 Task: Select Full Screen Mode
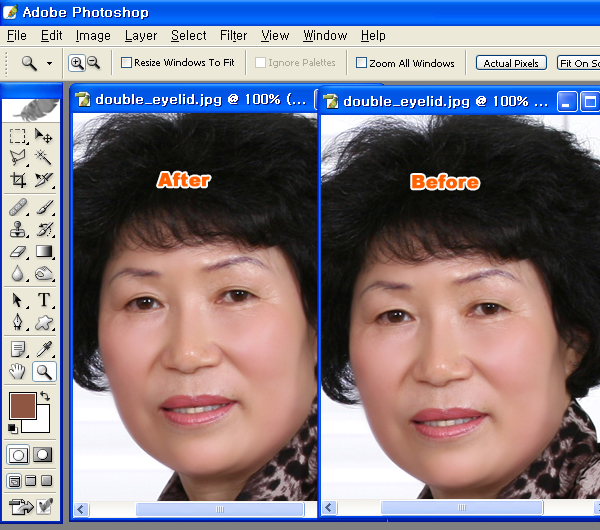[x=47, y=481]
